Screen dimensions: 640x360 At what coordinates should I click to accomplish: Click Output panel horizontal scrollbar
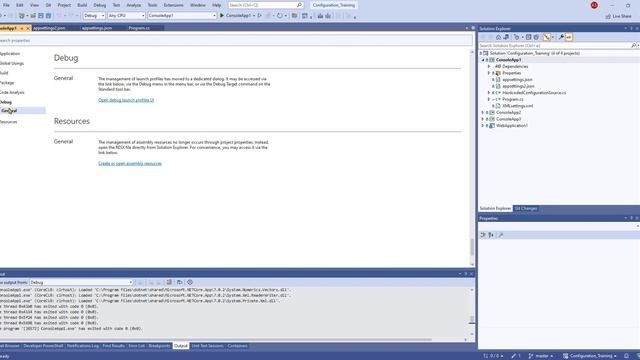[x=216, y=340]
